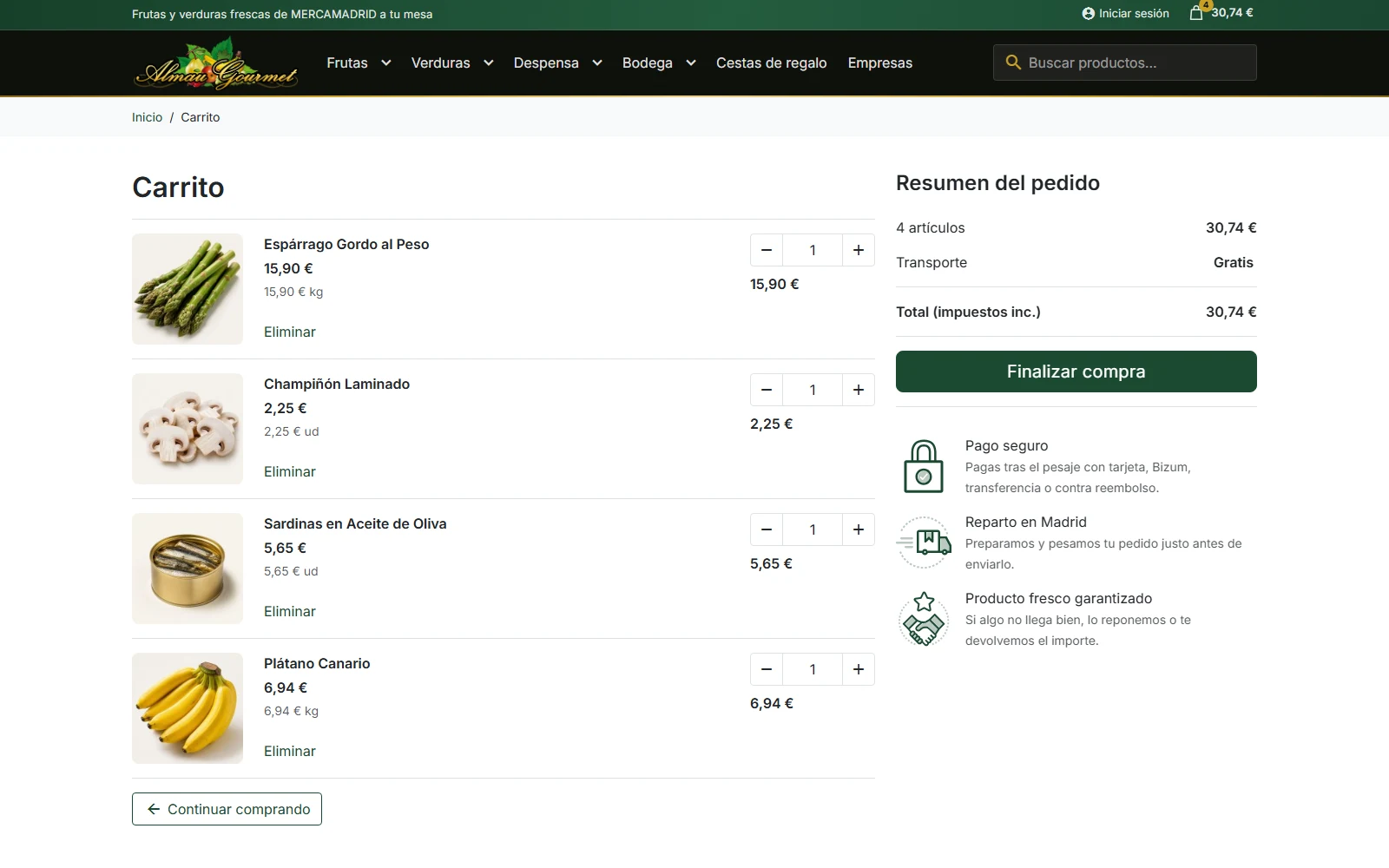Click Continuar comprando button

[x=227, y=809]
